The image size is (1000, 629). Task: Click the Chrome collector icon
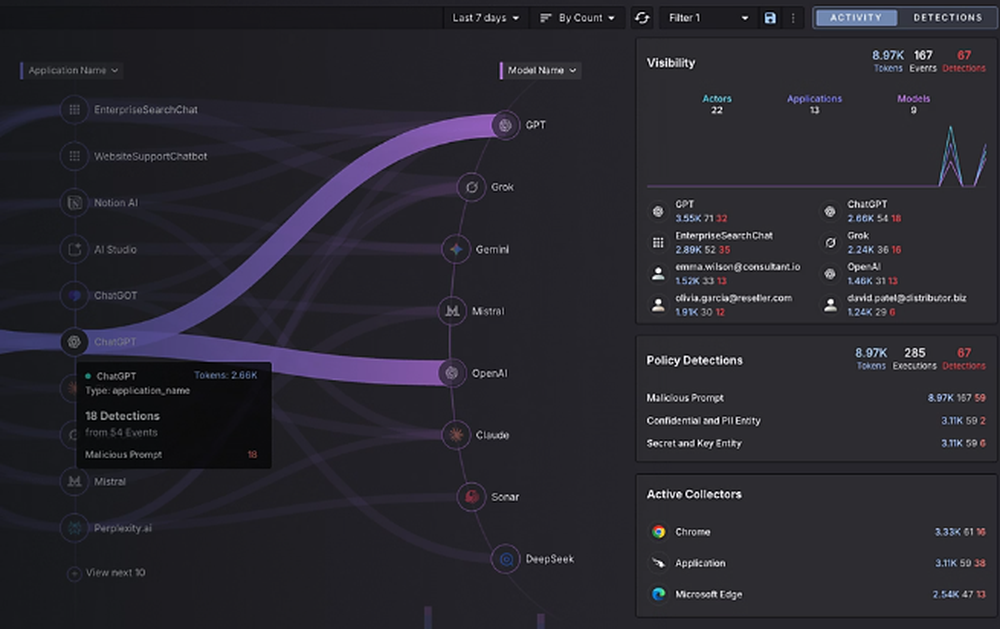659,532
